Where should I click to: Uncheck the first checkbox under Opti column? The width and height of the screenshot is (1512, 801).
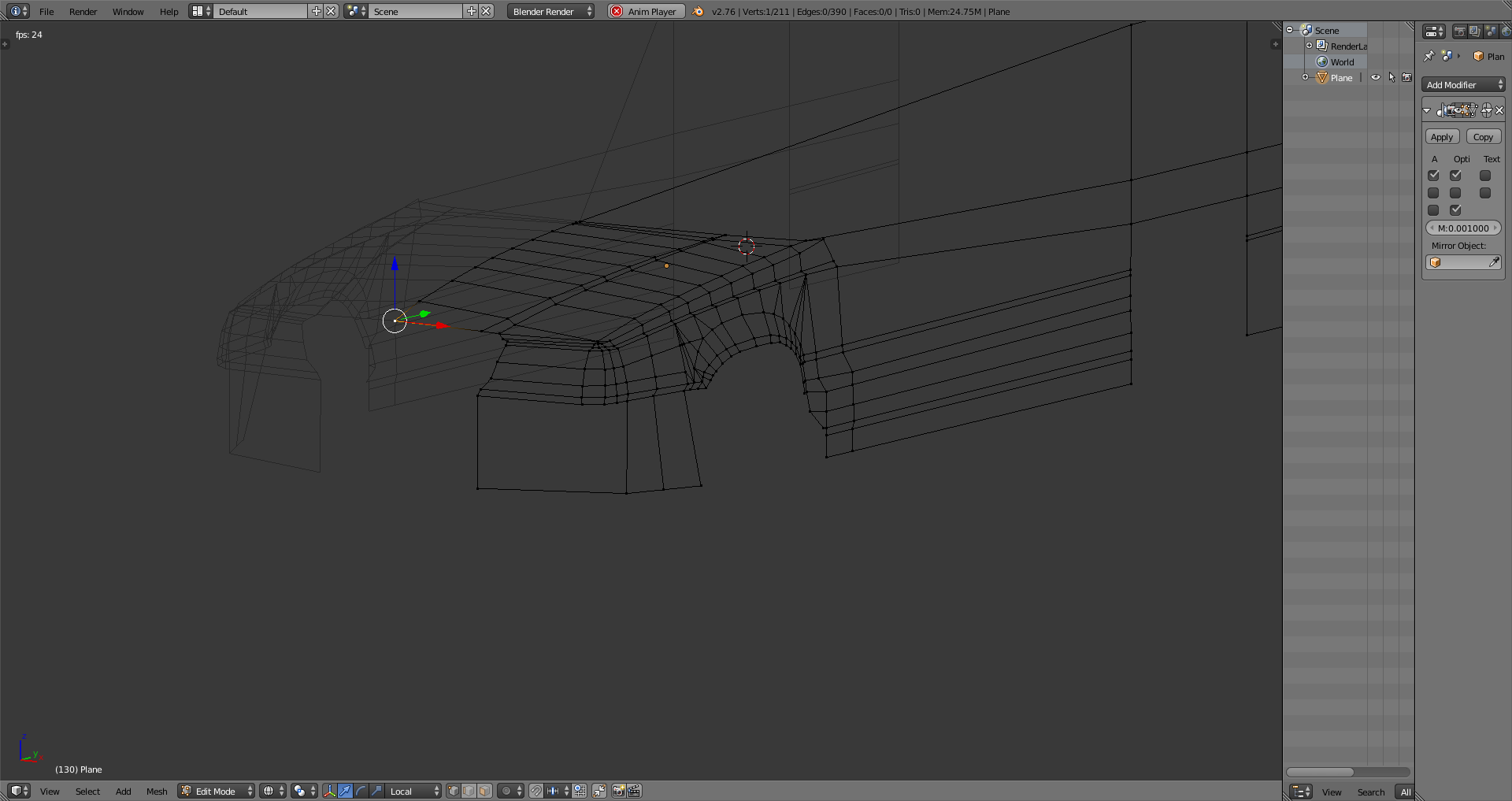(1455, 176)
